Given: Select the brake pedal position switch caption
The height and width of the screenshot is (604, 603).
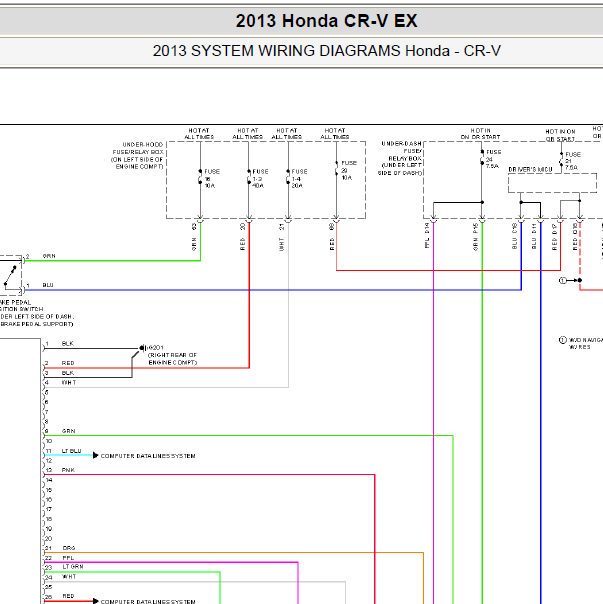Looking at the screenshot, I should coord(37,313).
